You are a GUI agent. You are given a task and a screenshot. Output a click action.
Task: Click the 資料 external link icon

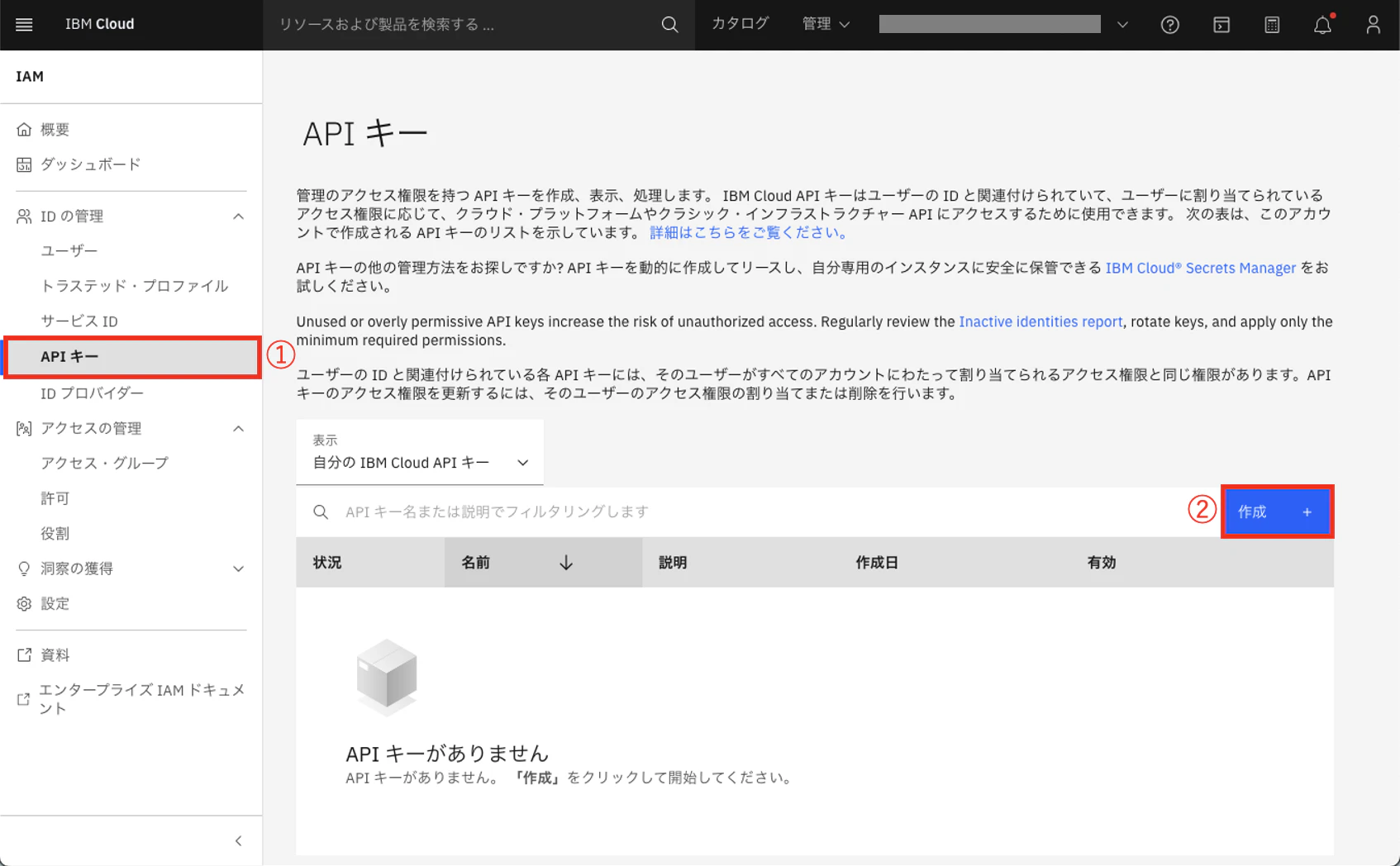[x=24, y=655]
